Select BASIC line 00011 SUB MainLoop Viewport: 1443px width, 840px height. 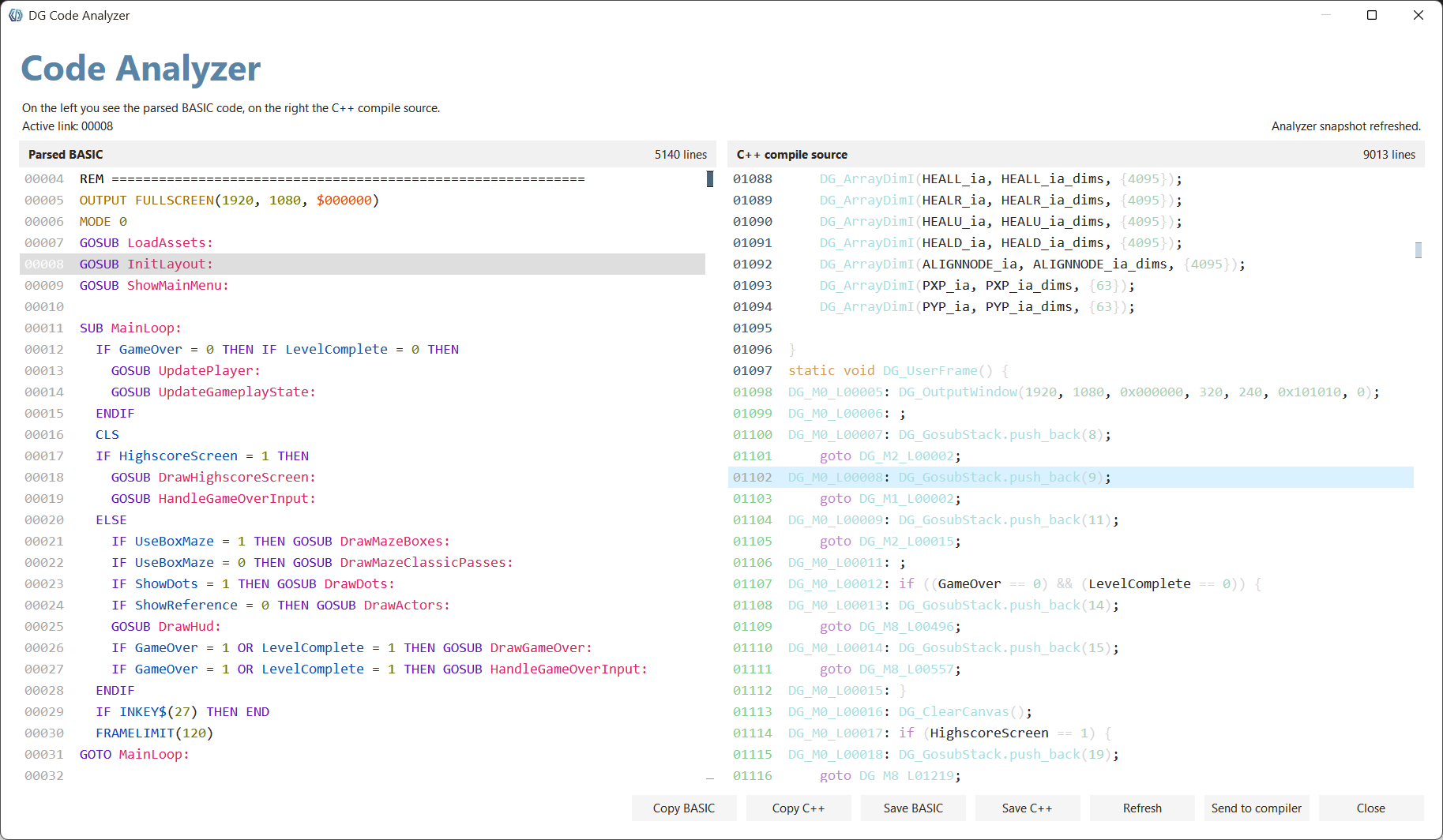[363, 328]
